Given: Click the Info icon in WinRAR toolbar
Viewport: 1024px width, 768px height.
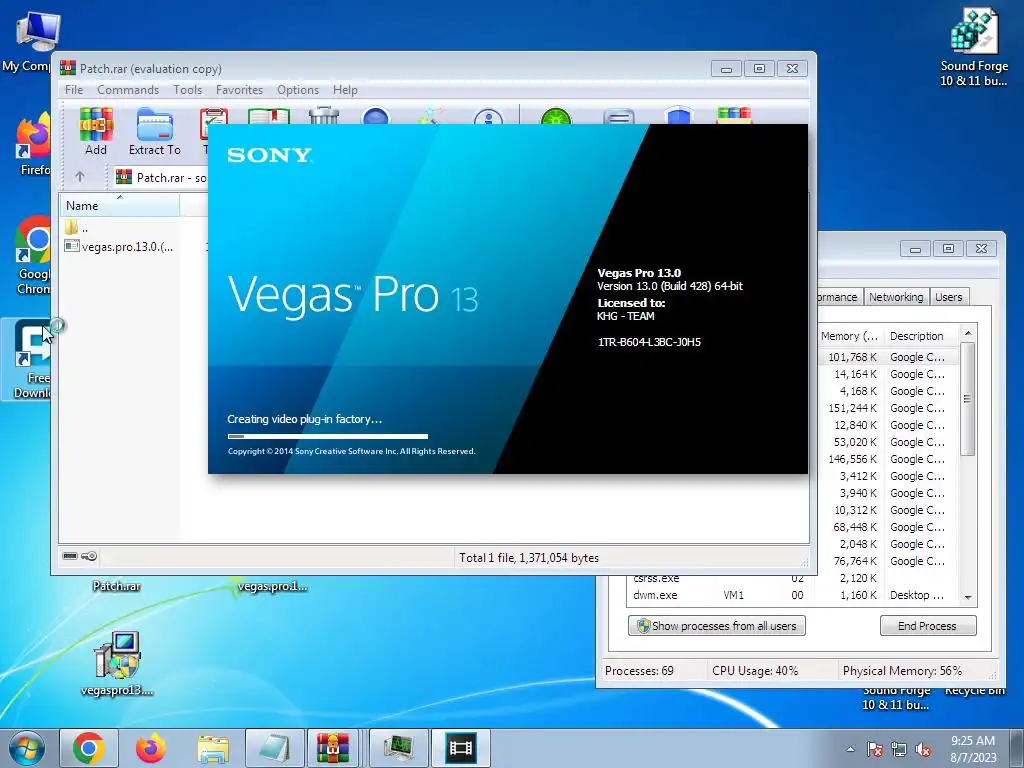Looking at the screenshot, I should pos(488,116).
